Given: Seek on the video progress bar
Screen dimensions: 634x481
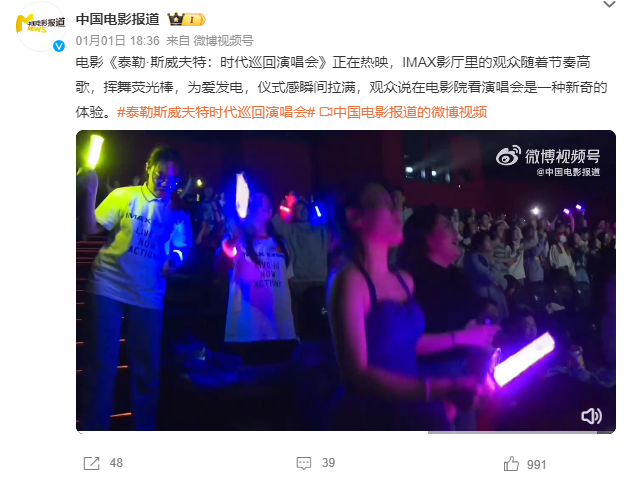Looking at the screenshot, I should 346,432.
